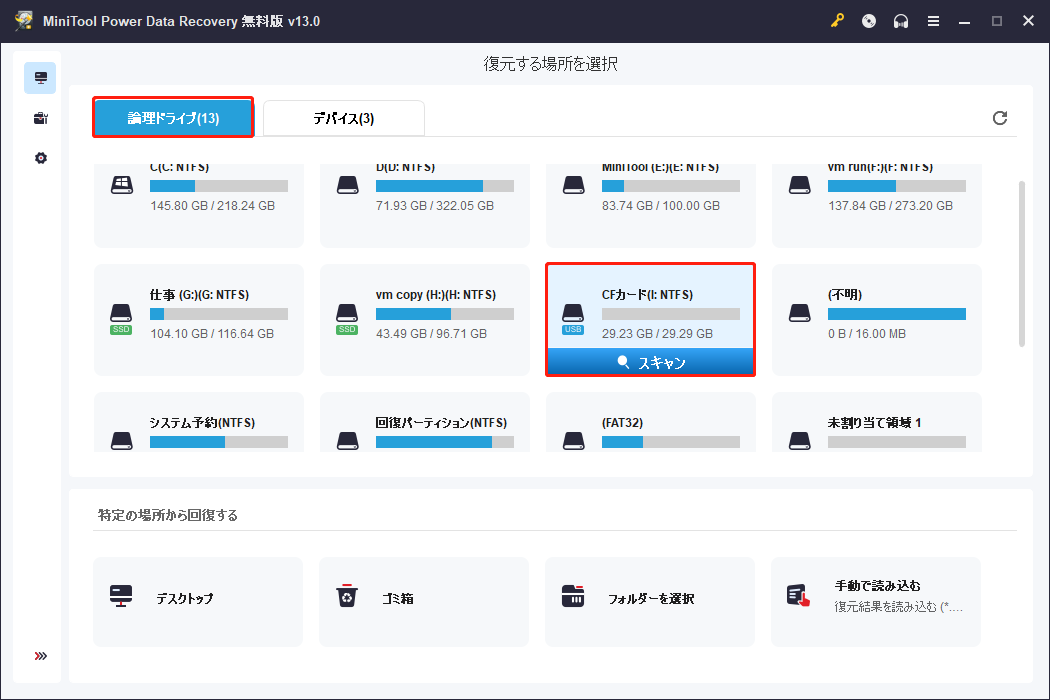Click the システム予約(NTFS) label

coord(202,423)
